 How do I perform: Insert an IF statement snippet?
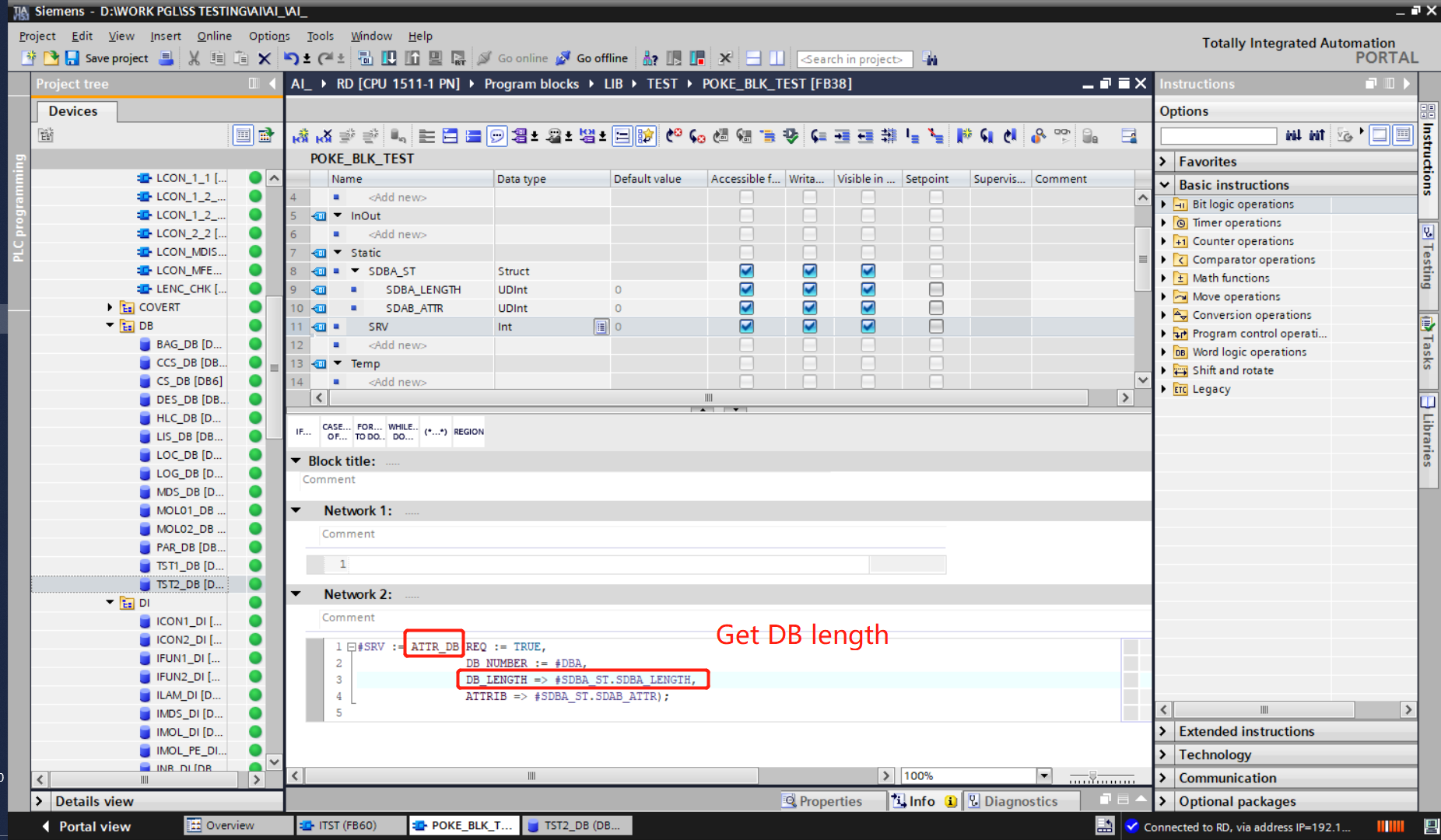point(303,432)
